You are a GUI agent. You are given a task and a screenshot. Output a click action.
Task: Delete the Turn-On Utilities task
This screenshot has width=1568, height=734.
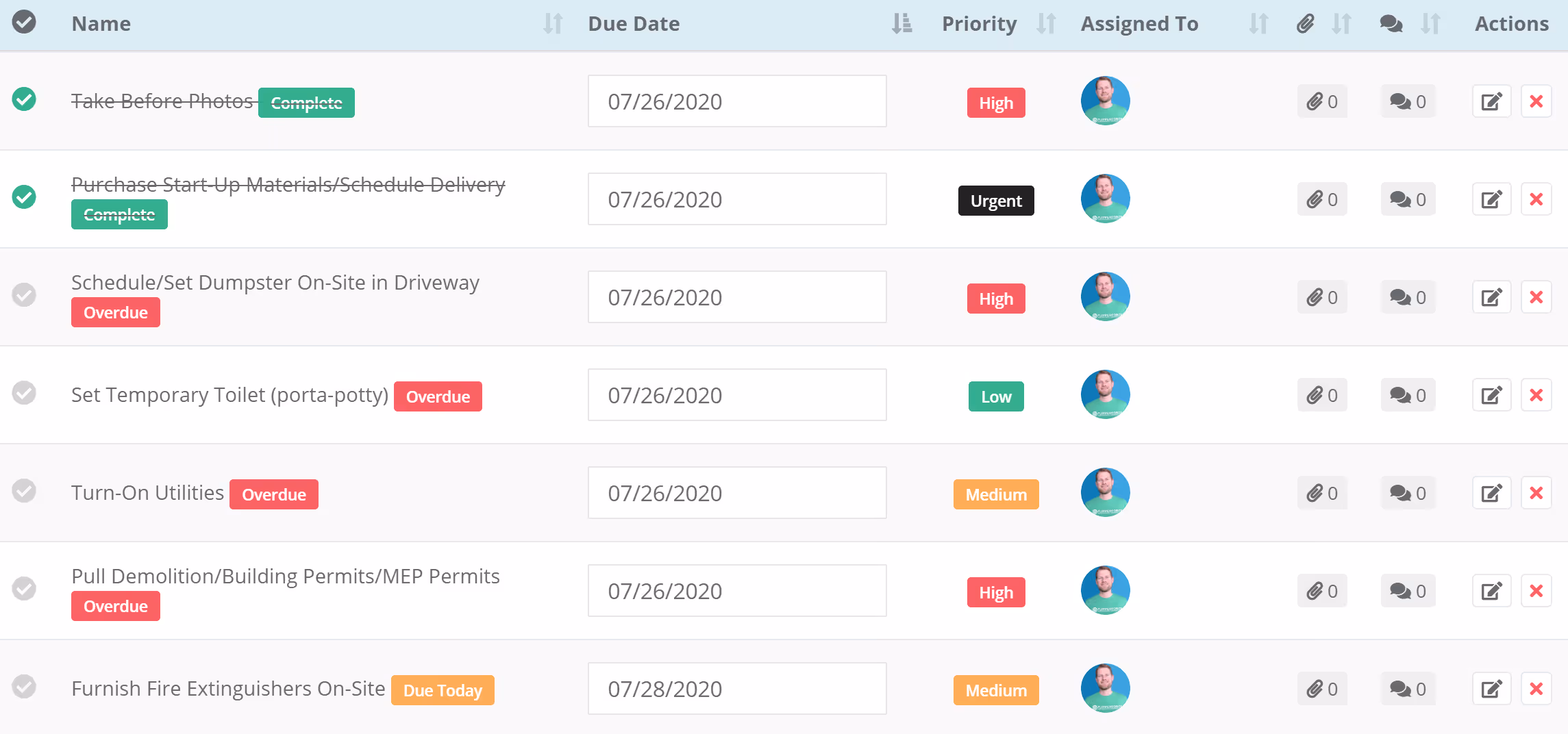coord(1536,493)
